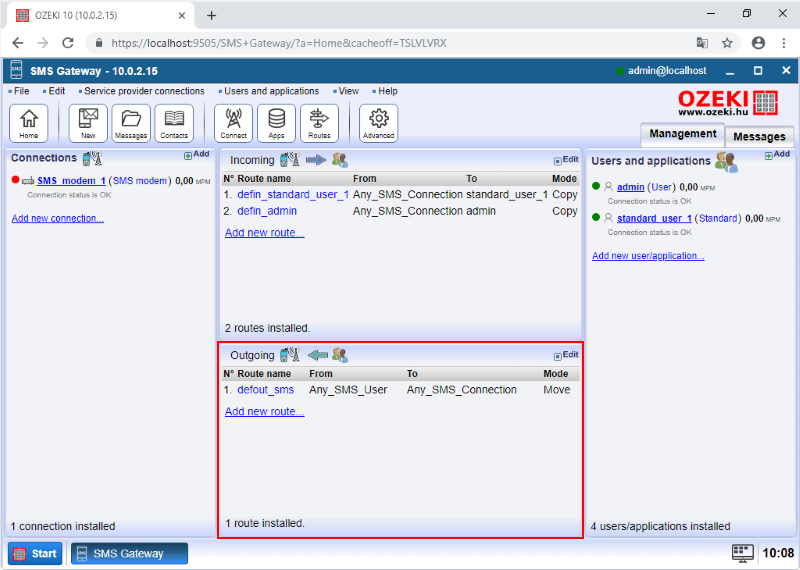Click Add new route under Incoming
Screen dimensions: 800x570
[264, 233]
